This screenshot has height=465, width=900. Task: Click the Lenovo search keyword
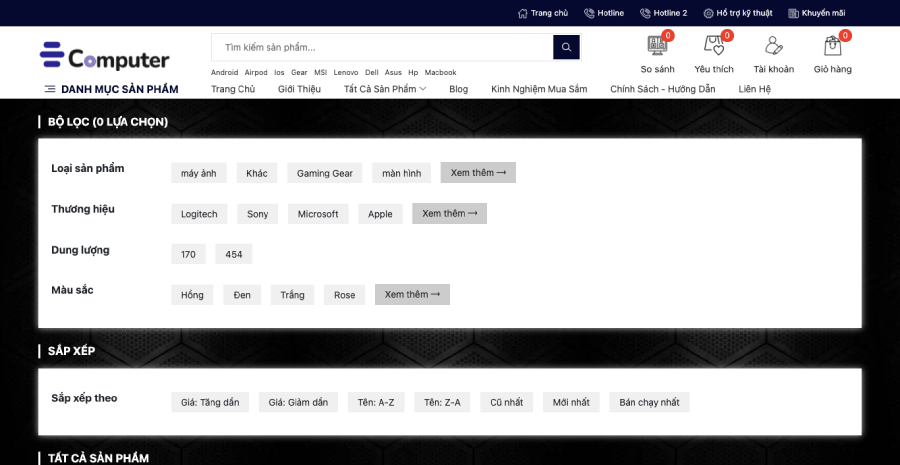click(346, 72)
